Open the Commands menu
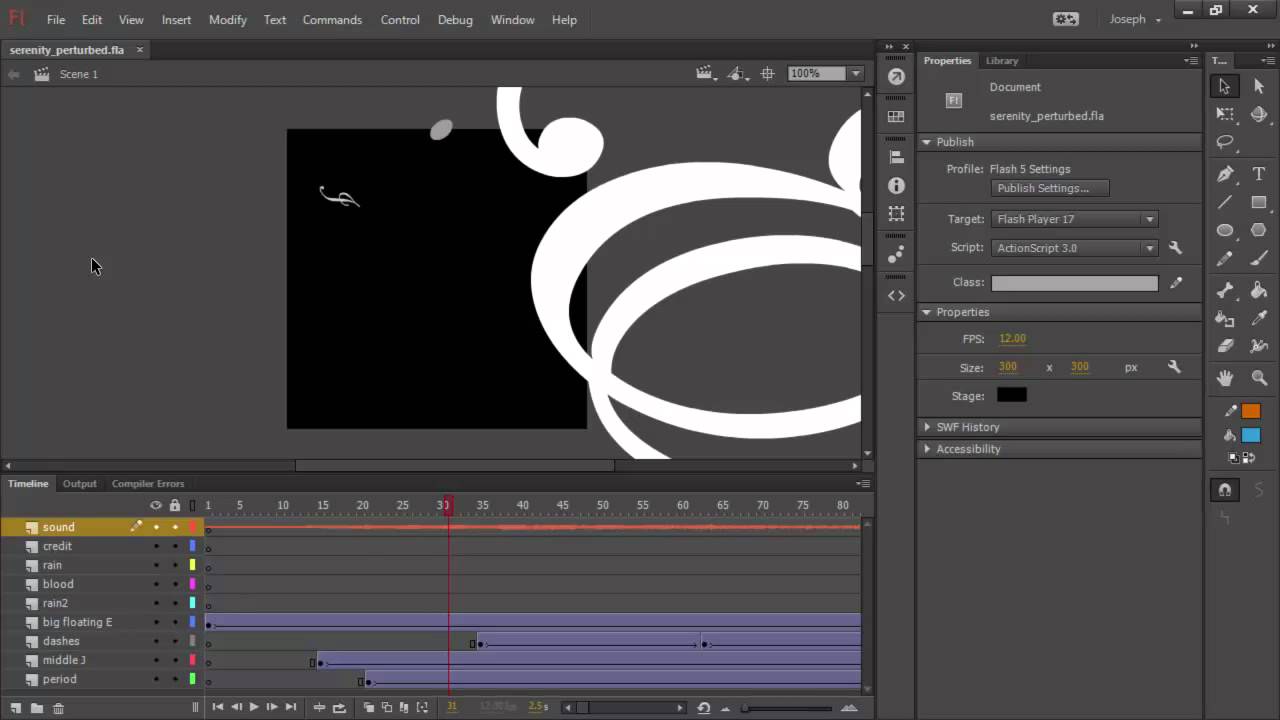 (332, 20)
